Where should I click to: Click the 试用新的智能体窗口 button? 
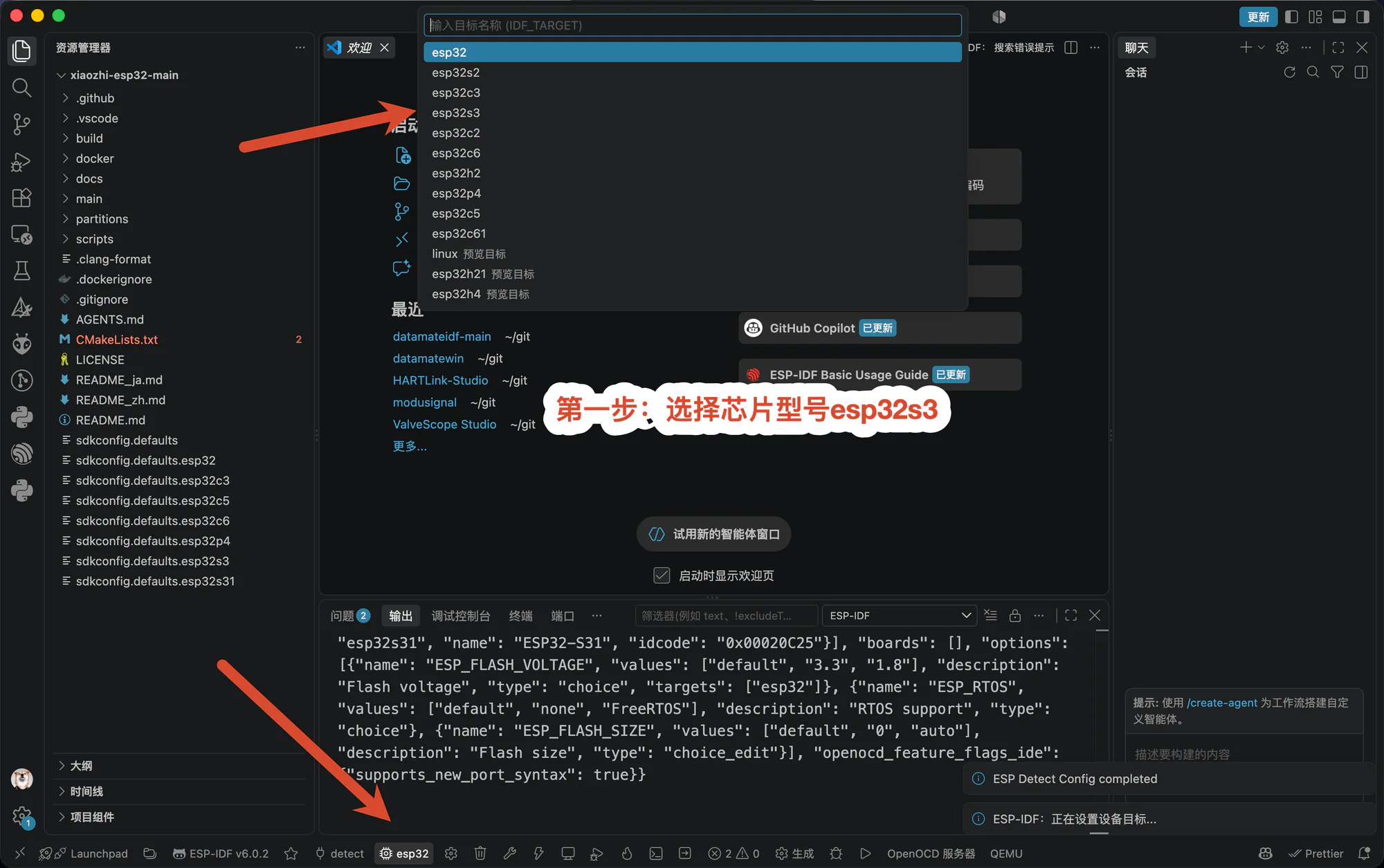pos(713,534)
